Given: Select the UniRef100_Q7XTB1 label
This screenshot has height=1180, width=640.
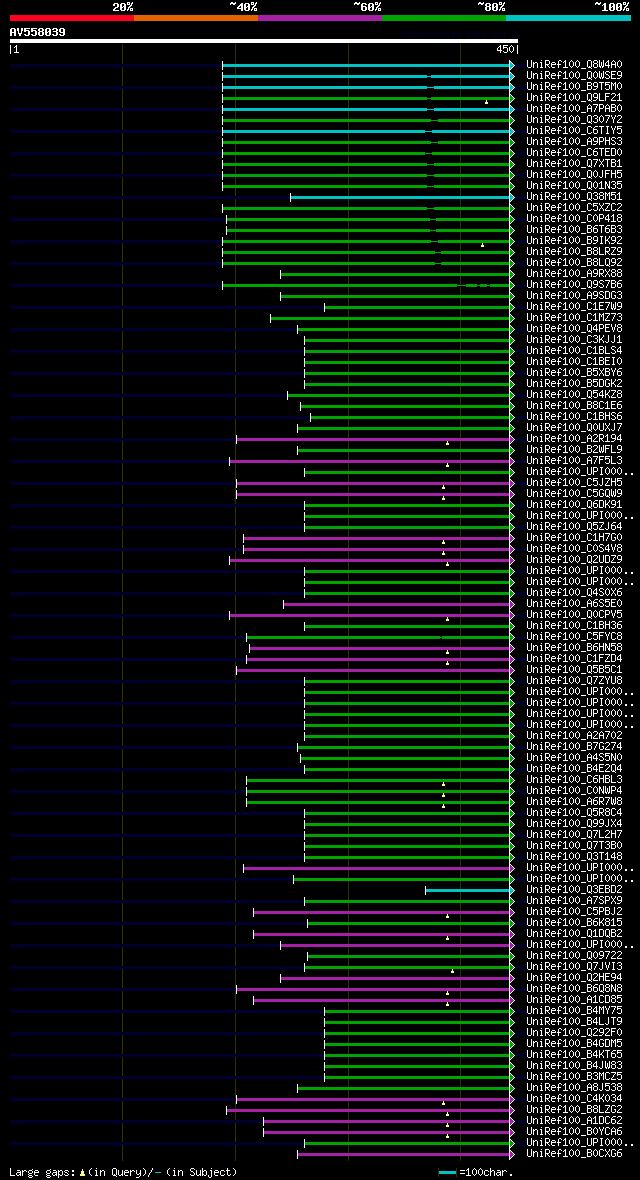Looking at the screenshot, I should [574, 164].
